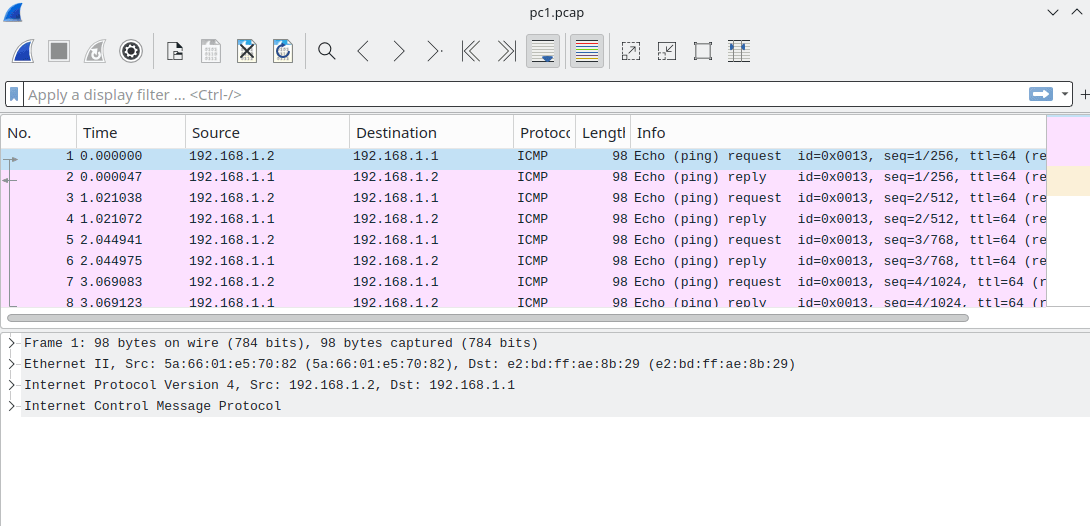Start a new packet capture

pos(23,51)
